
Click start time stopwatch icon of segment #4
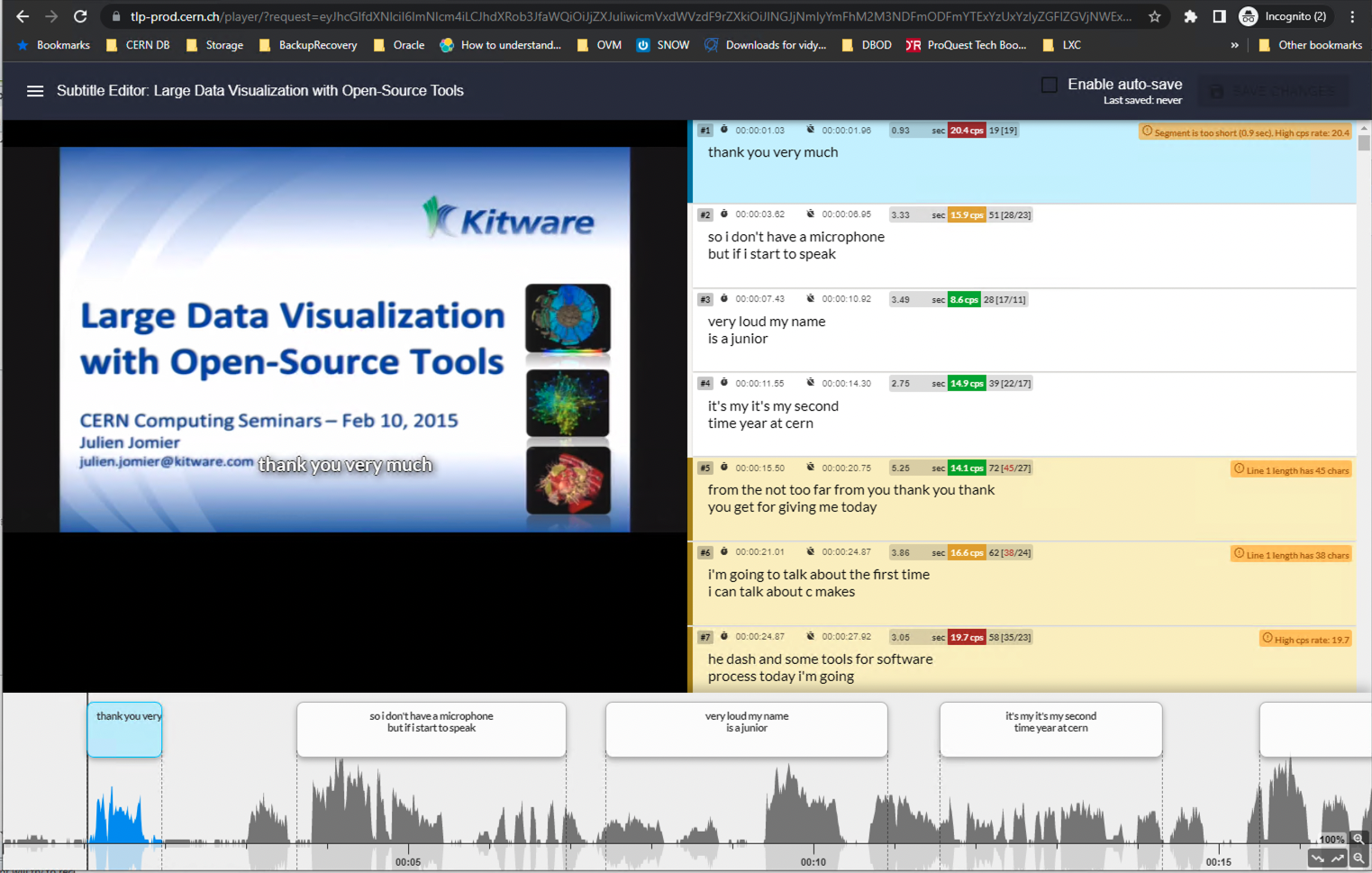[x=724, y=383]
